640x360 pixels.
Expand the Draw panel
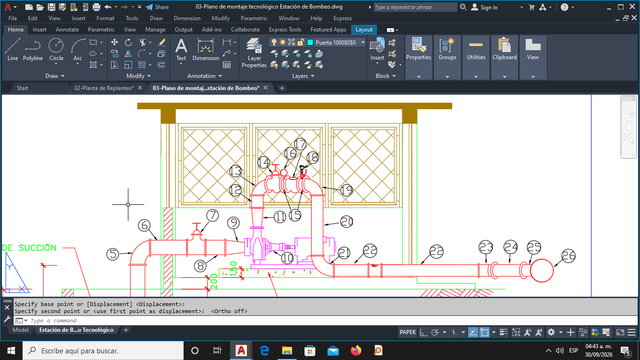[x=55, y=76]
